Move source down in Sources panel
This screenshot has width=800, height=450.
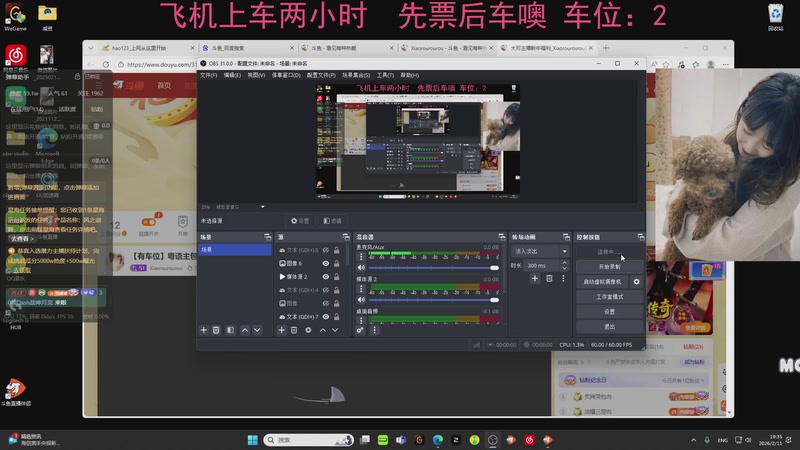pyautogui.click(x=335, y=330)
